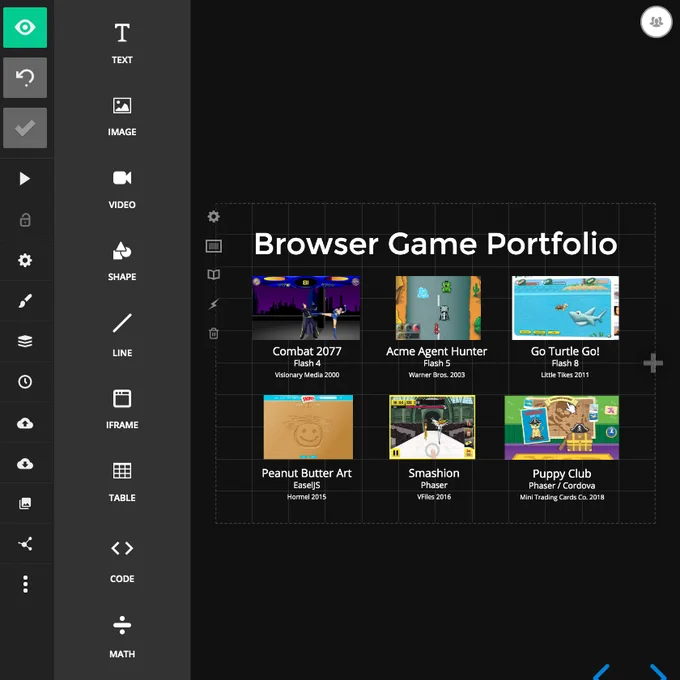This screenshot has width=680, height=680.
Task: Open the media library pictures icon
Action: click(25, 503)
